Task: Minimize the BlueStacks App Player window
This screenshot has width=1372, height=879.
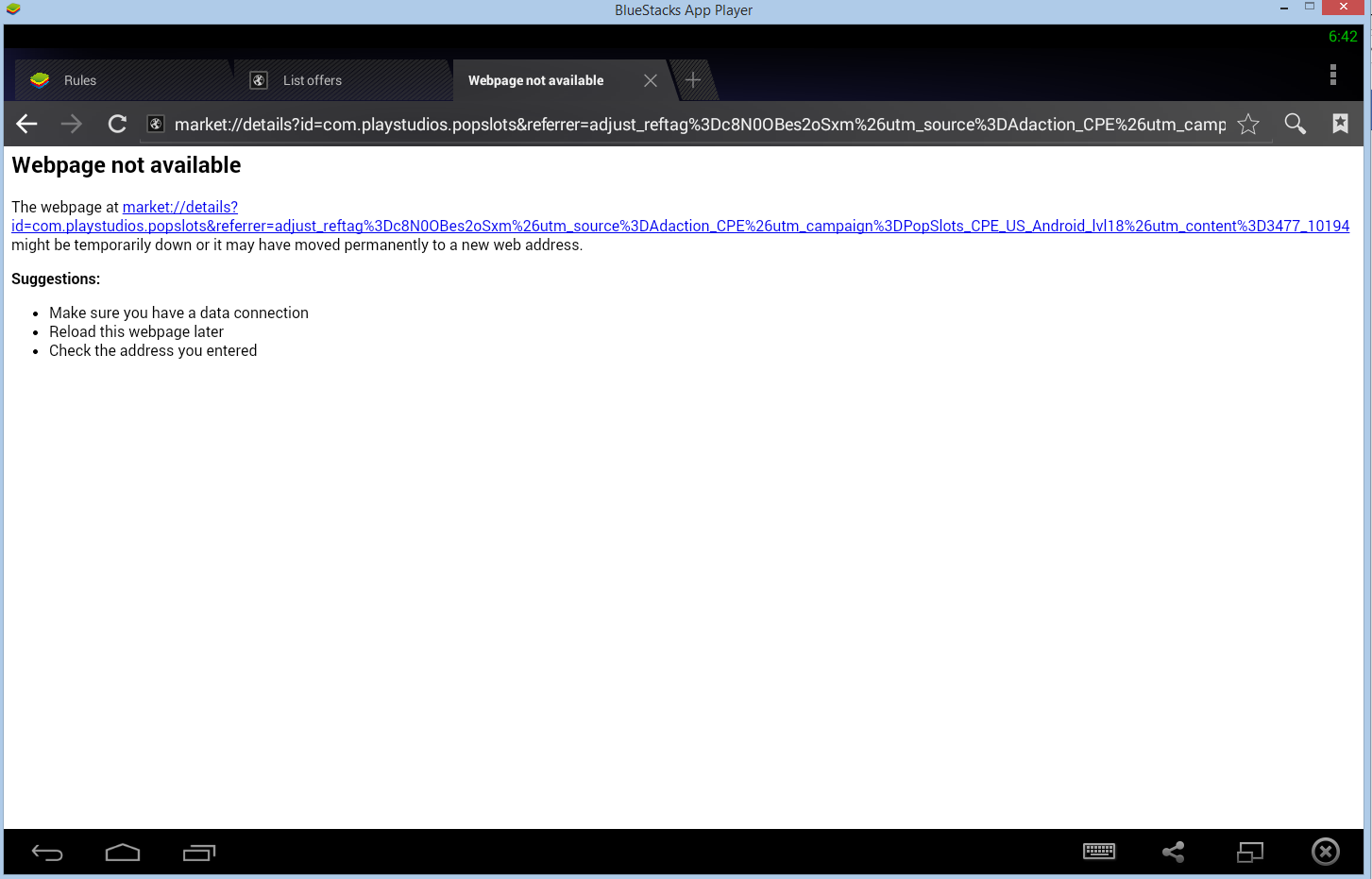Action: coord(1284,8)
